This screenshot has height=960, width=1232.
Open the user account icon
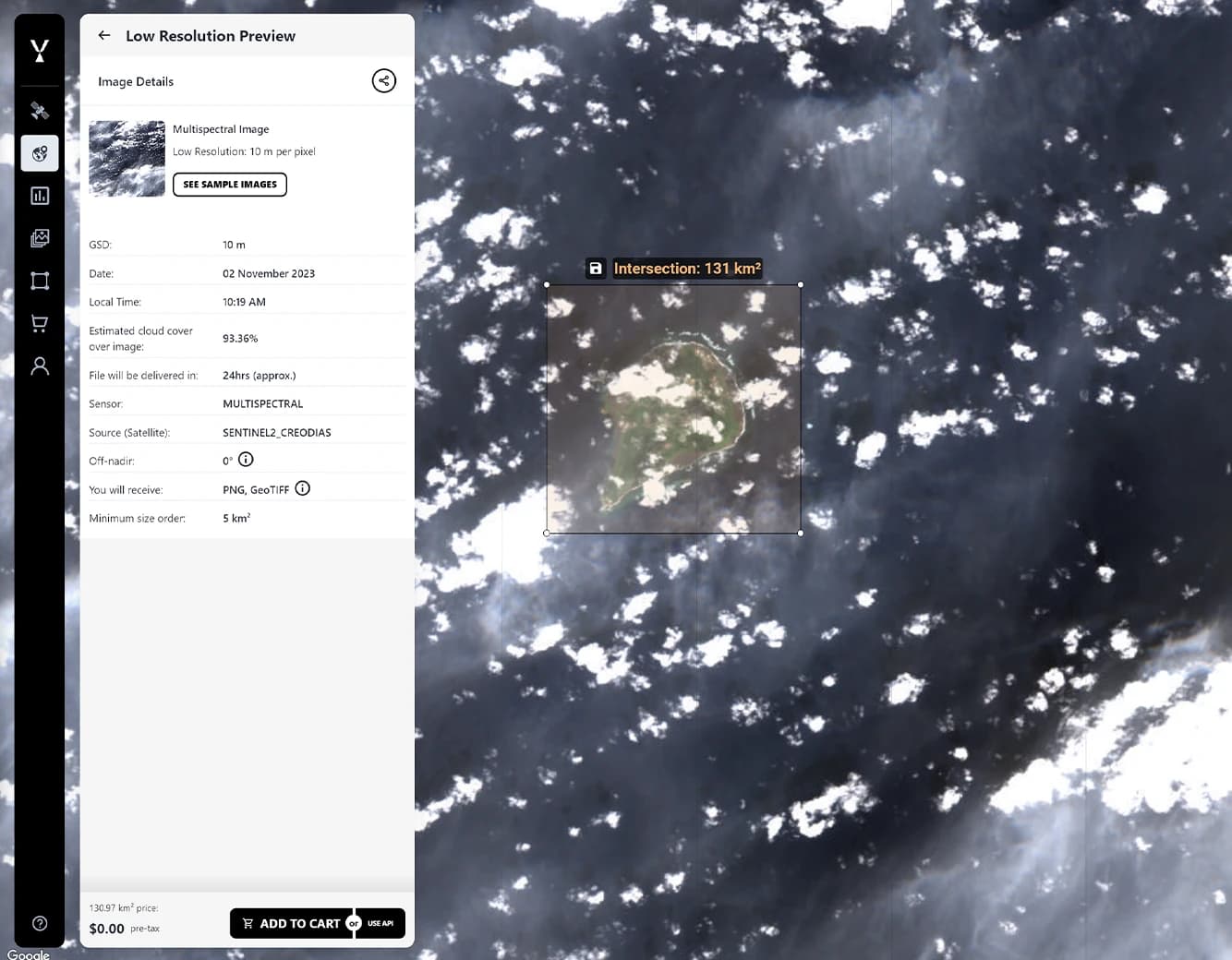(39, 366)
